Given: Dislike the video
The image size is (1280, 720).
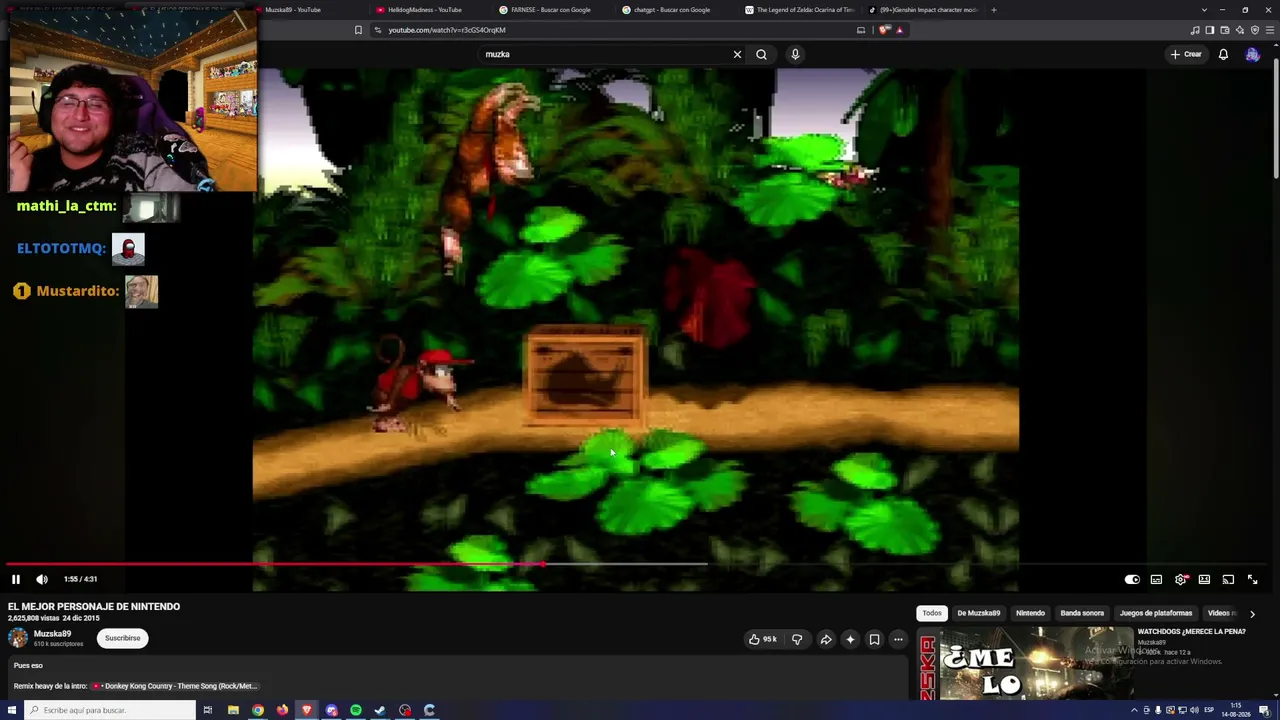Looking at the screenshot, I should pos(797,639).
